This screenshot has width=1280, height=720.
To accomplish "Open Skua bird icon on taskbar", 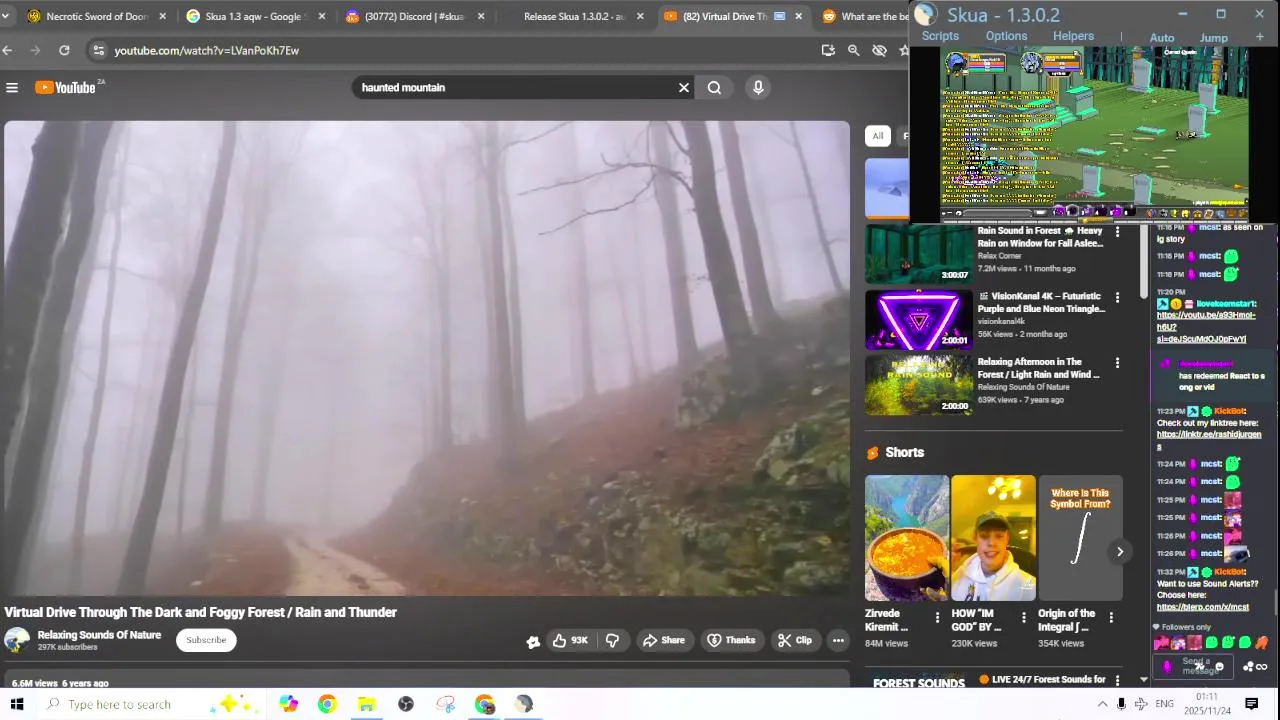I will point(524,704).
